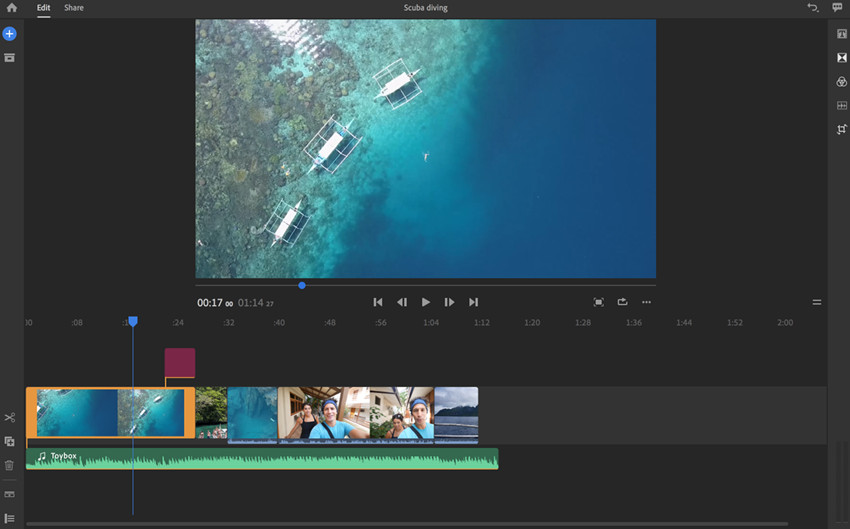
Task: Open the three-dots more options menu
Action: [x=646, y=302]
